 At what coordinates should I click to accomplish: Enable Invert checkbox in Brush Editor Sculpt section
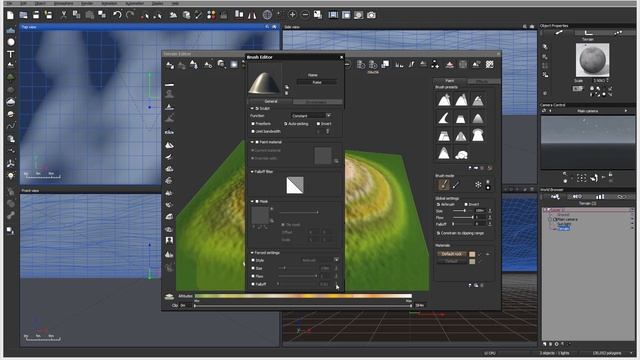pyautogui.click(x=318, y=124)
